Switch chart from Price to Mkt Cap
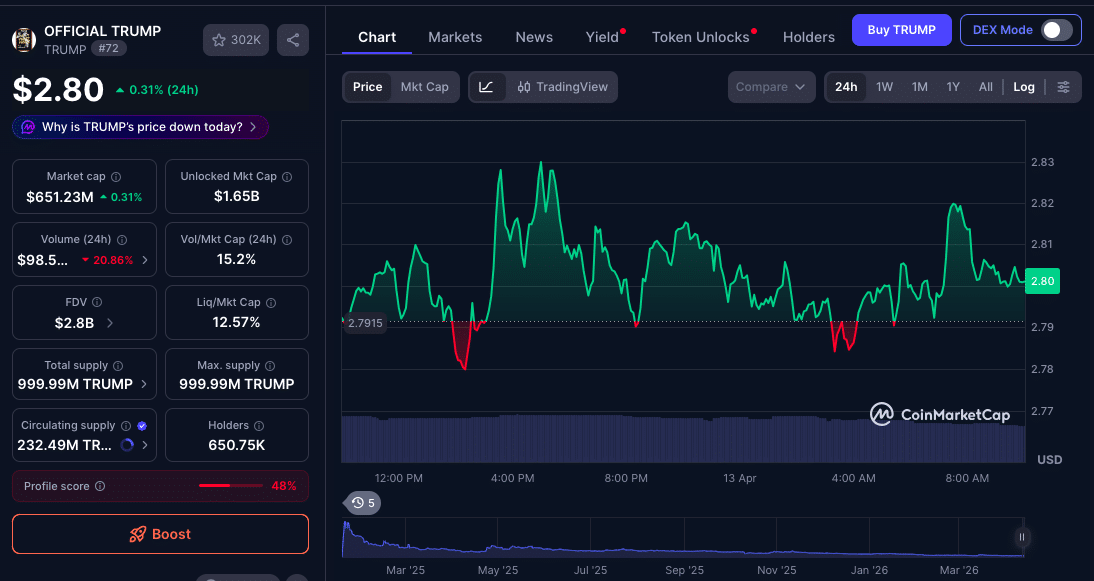Screen dimensions: 1094x581 [424, 87]
